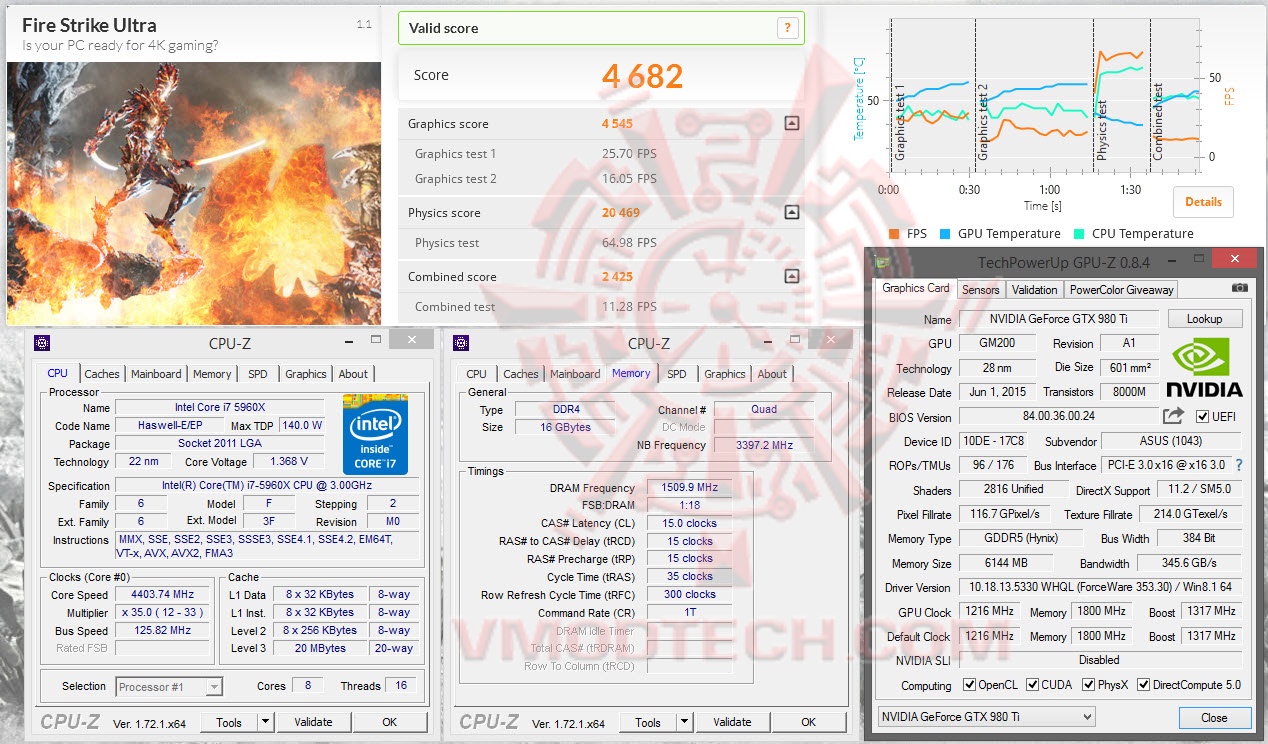Open the PowerColor Giveaway tab
This screenshot has width=1268, height=744.
(1121, 290)
